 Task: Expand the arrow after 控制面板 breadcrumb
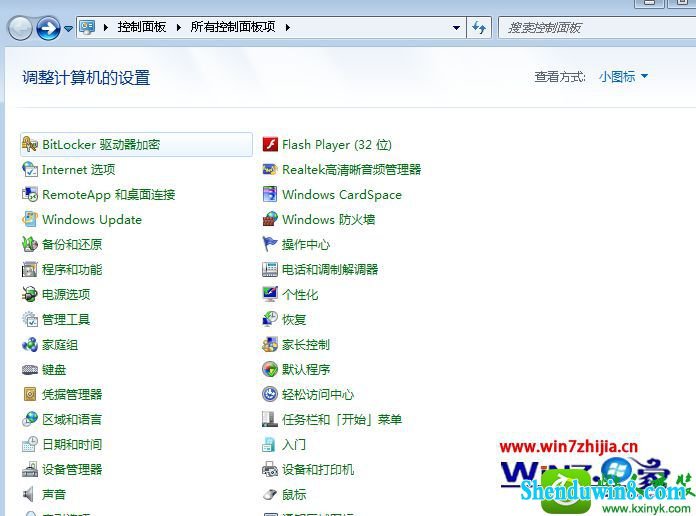(x=179, y=28)
